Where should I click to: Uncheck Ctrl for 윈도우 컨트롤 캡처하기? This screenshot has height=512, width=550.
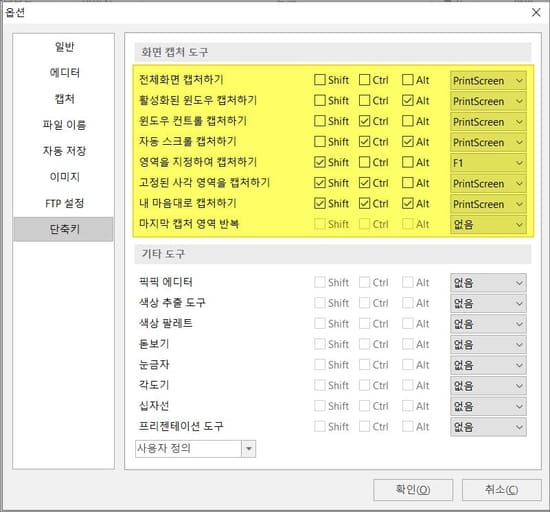pyautogui.click(x=364, y=121)
